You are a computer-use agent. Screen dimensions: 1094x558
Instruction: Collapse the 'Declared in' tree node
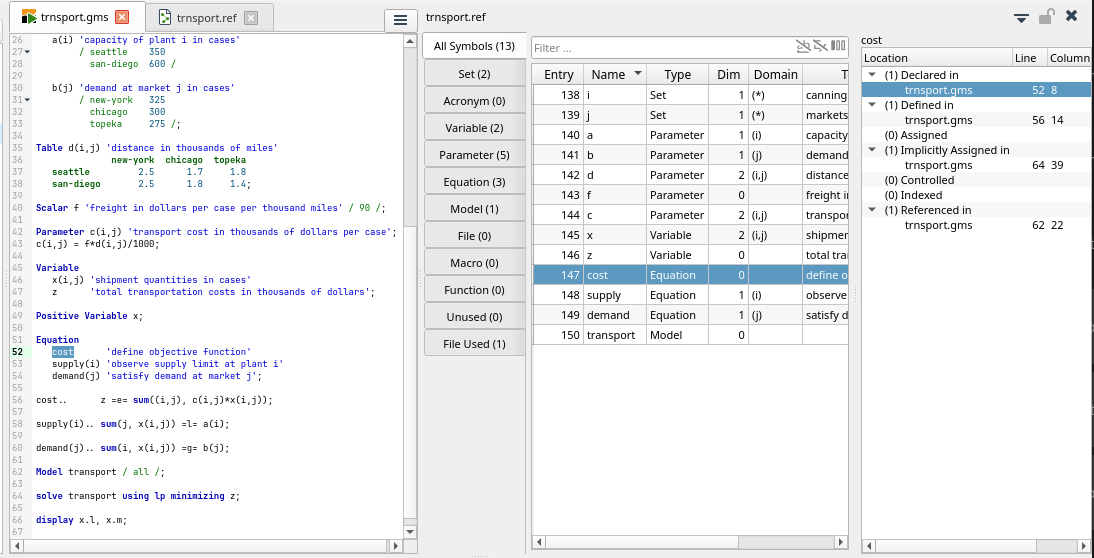click(871, 75)
